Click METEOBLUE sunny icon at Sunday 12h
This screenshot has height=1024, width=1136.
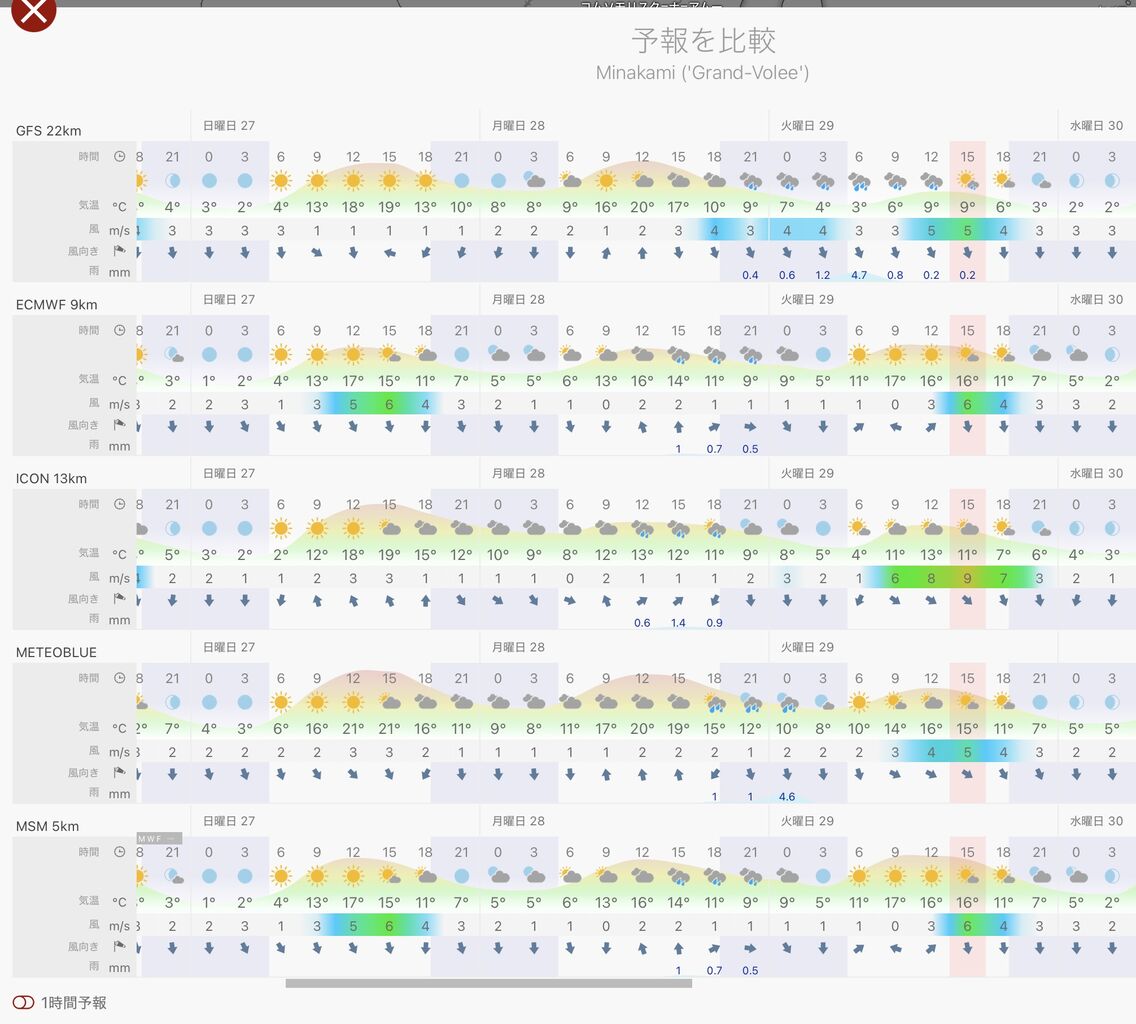353,702
